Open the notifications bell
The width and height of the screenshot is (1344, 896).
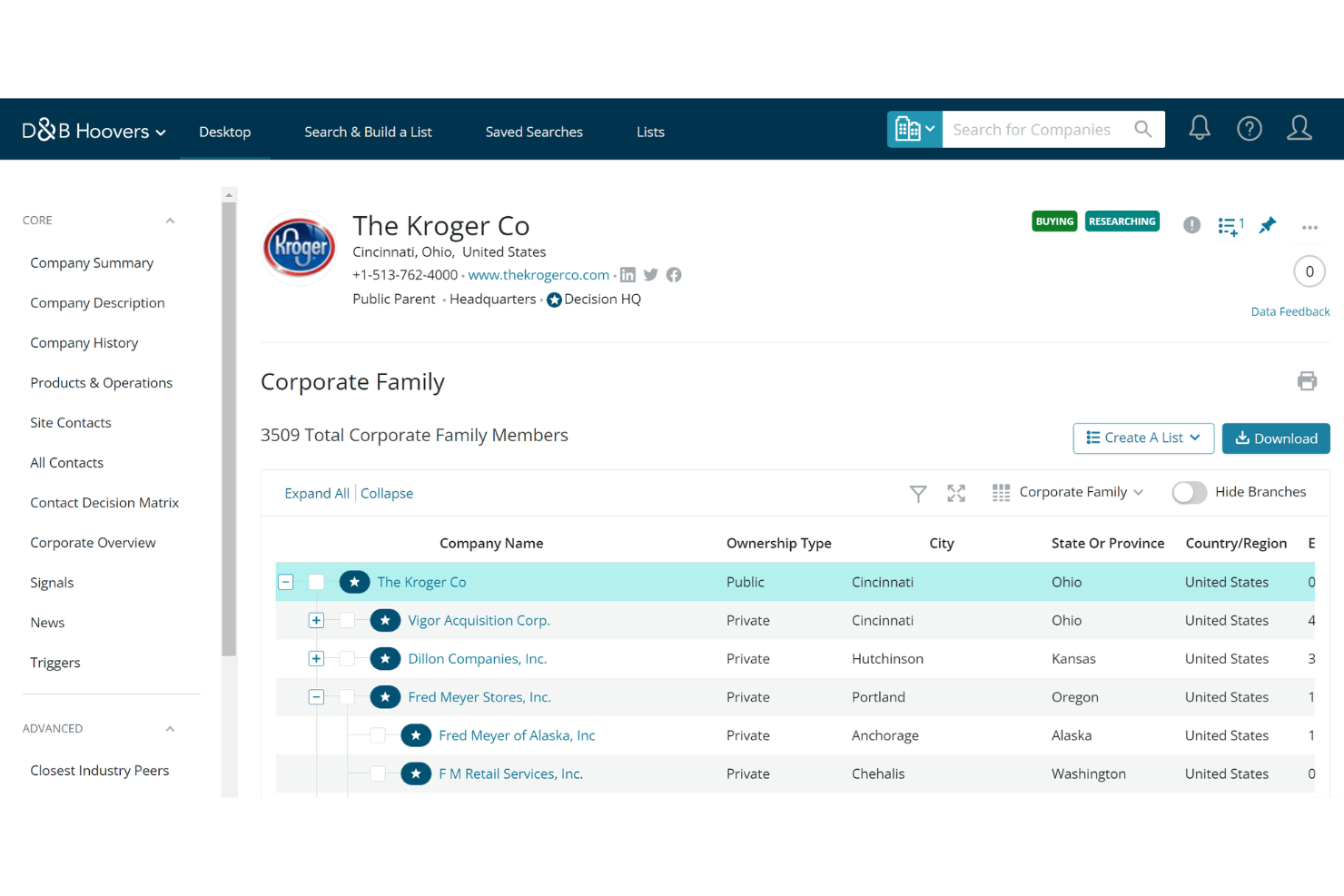coord(1200,128)
